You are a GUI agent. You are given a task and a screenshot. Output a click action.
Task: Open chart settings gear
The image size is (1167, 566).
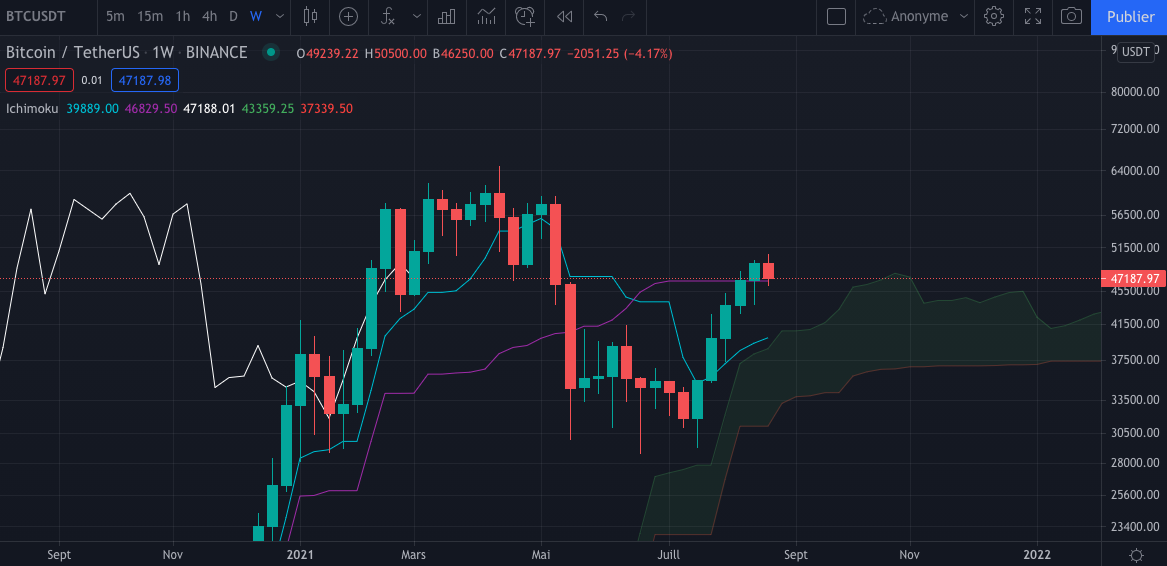993,16
